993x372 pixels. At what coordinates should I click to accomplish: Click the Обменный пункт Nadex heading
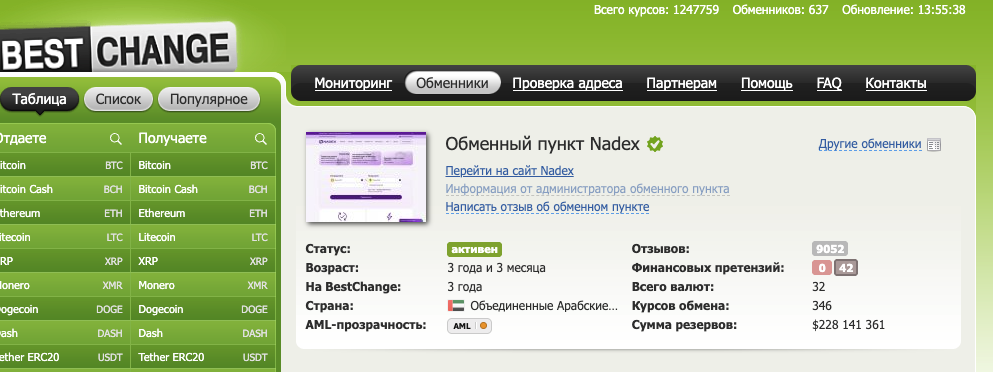tap(543, 144)
